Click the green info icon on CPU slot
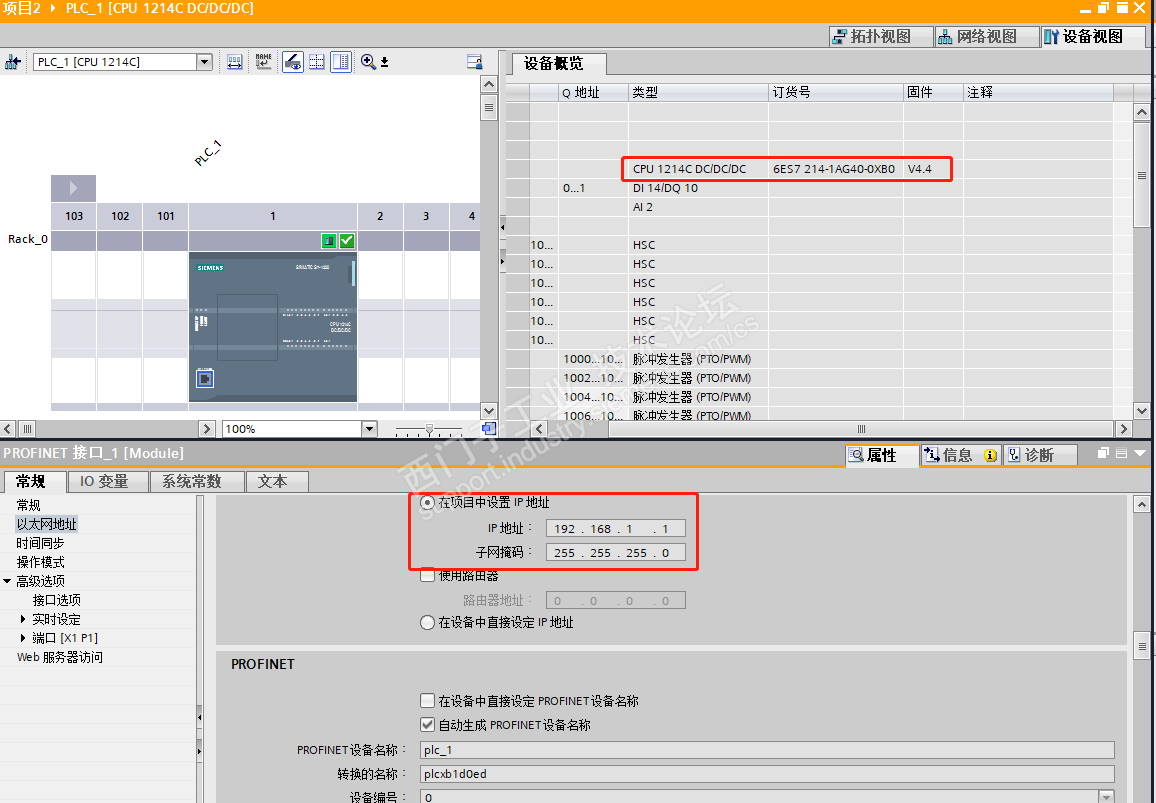 [329, 240]
